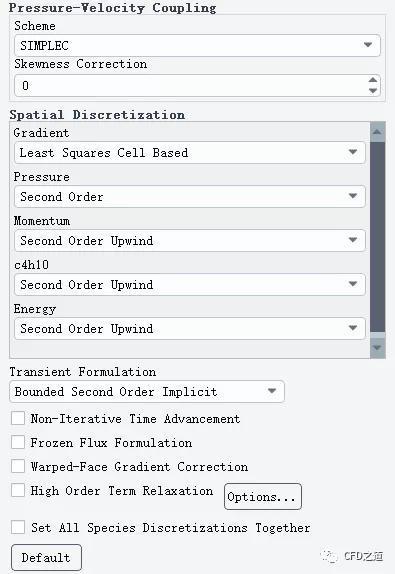Increase Skewness Correction with up arrow
Viewport: 395px width, 574px height.
[373, 80]
